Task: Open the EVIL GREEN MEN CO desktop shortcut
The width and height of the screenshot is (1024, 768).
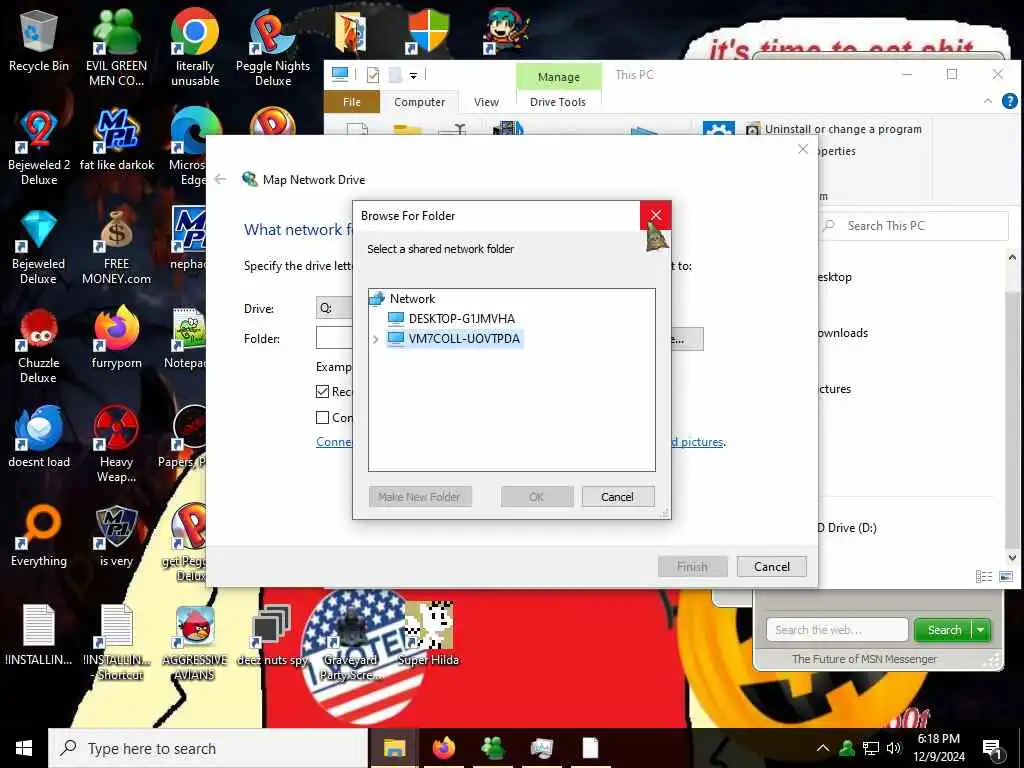Action: click(116, 47)
